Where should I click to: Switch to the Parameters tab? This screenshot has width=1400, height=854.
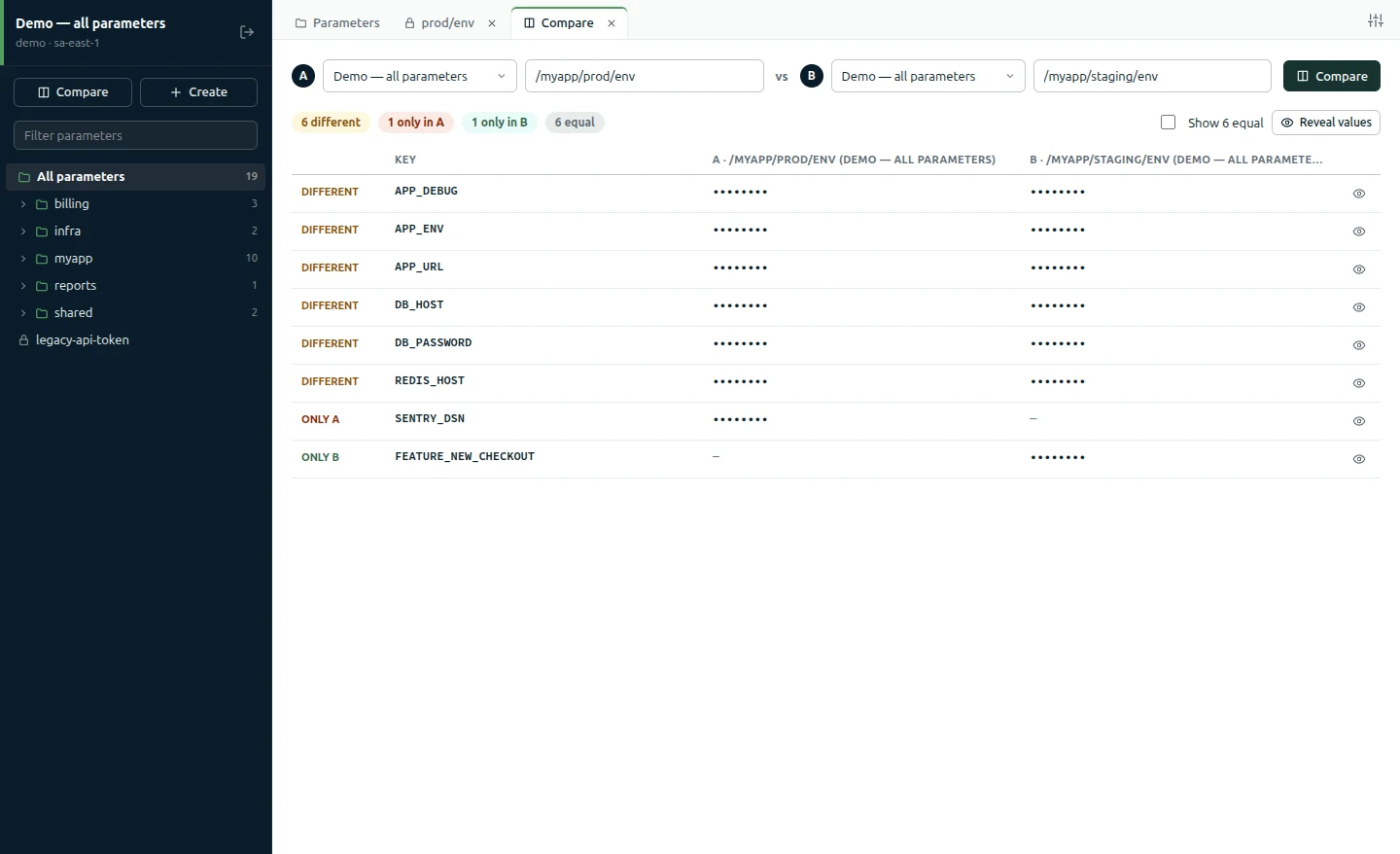[337, 23]
